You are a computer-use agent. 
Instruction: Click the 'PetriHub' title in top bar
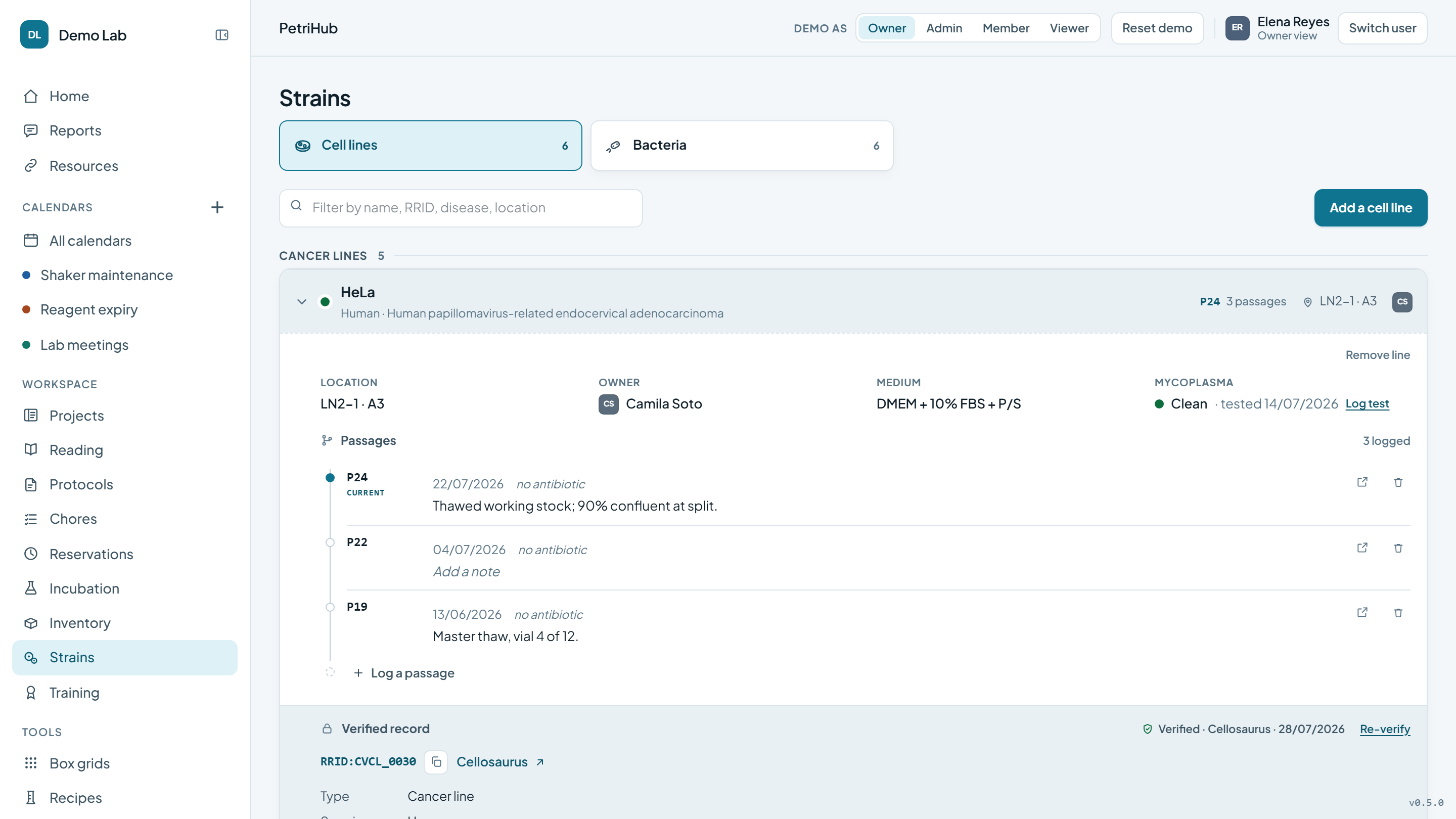[308, 28]
